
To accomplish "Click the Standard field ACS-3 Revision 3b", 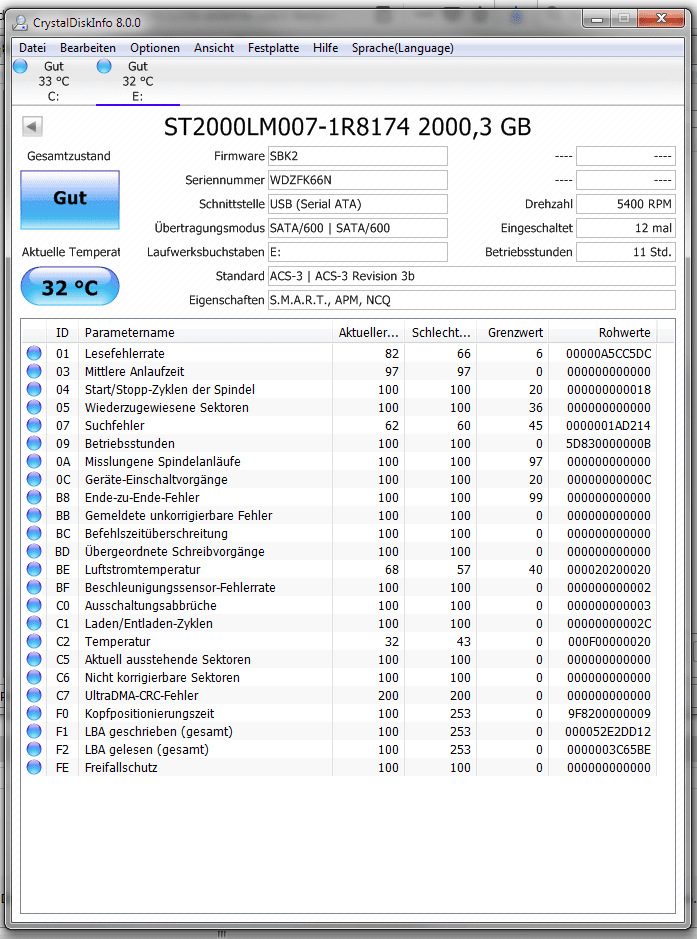I will [x=471, y=276].
